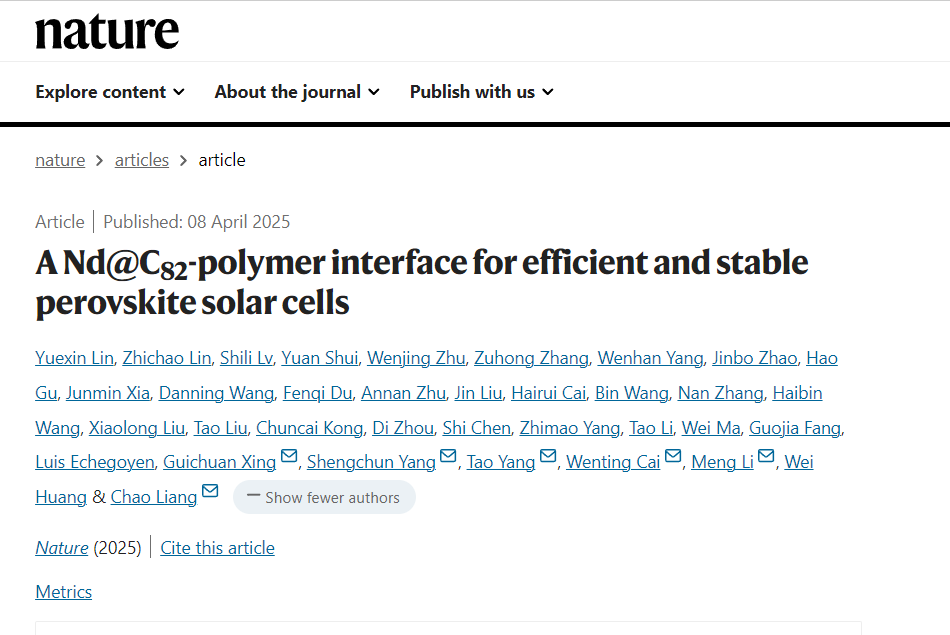Image resolution: width=950 pixels, height=635 pixels.
Task: Collapse list with Show fewer authors
Action: click(324, 497)
